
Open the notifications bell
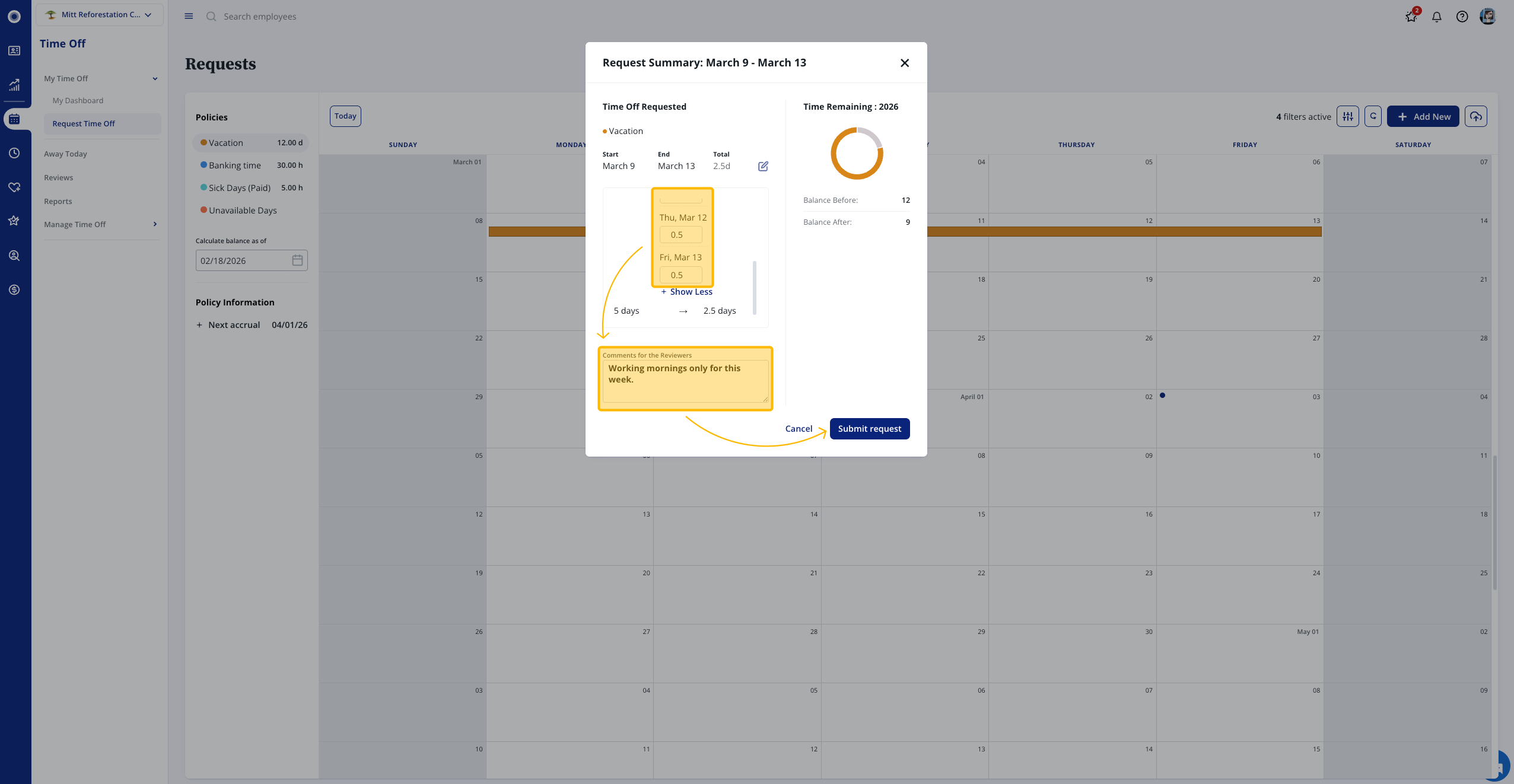point(1436,17)
